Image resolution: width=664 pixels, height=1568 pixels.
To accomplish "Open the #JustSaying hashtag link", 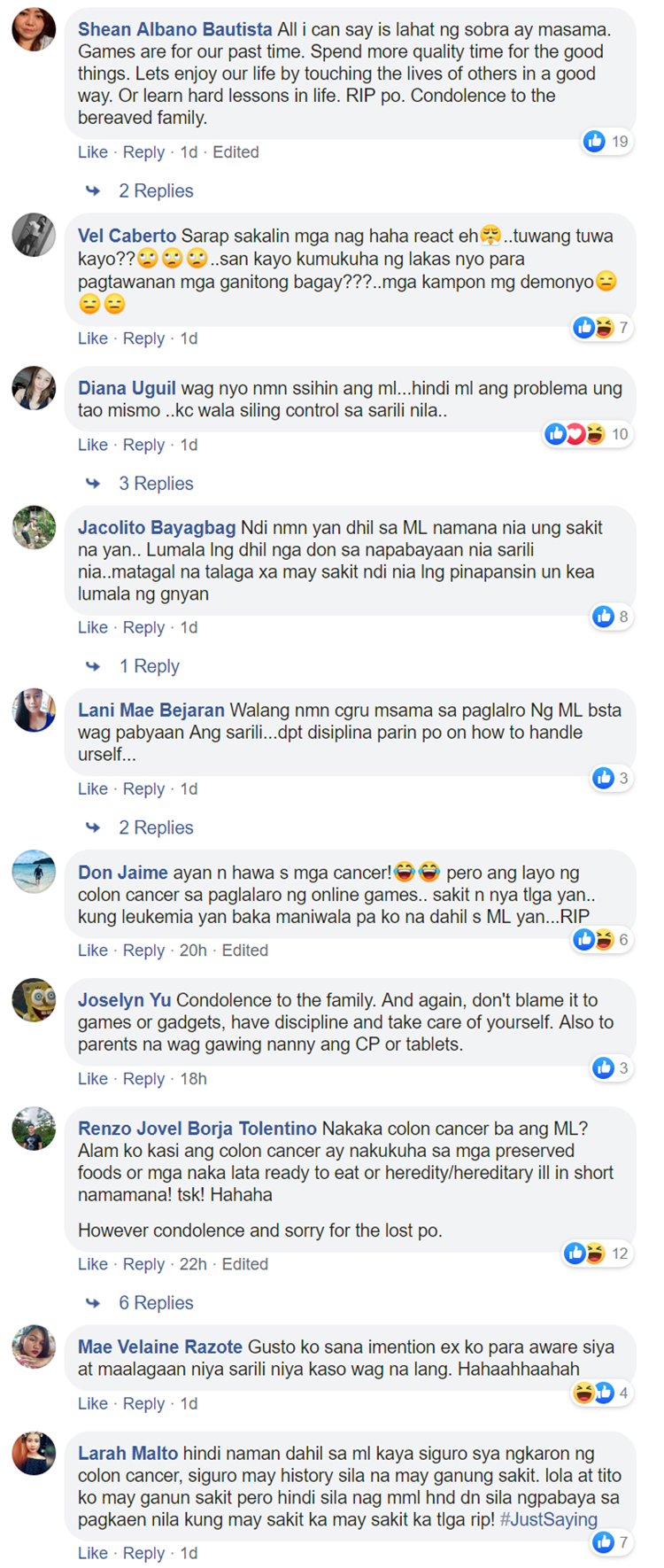I will [548, 1519].
